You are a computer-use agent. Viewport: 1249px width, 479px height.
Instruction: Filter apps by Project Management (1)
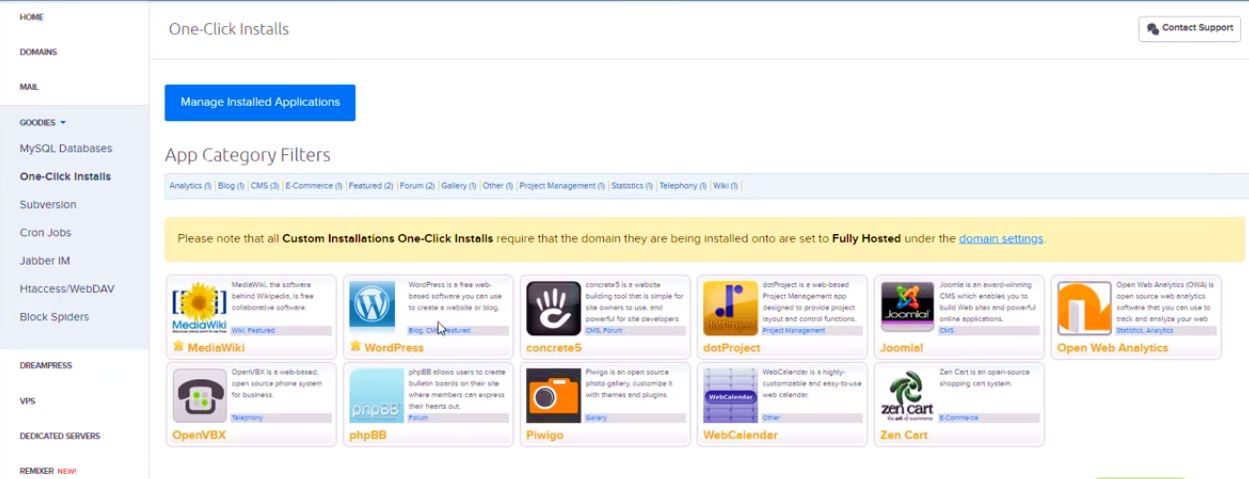562,186
